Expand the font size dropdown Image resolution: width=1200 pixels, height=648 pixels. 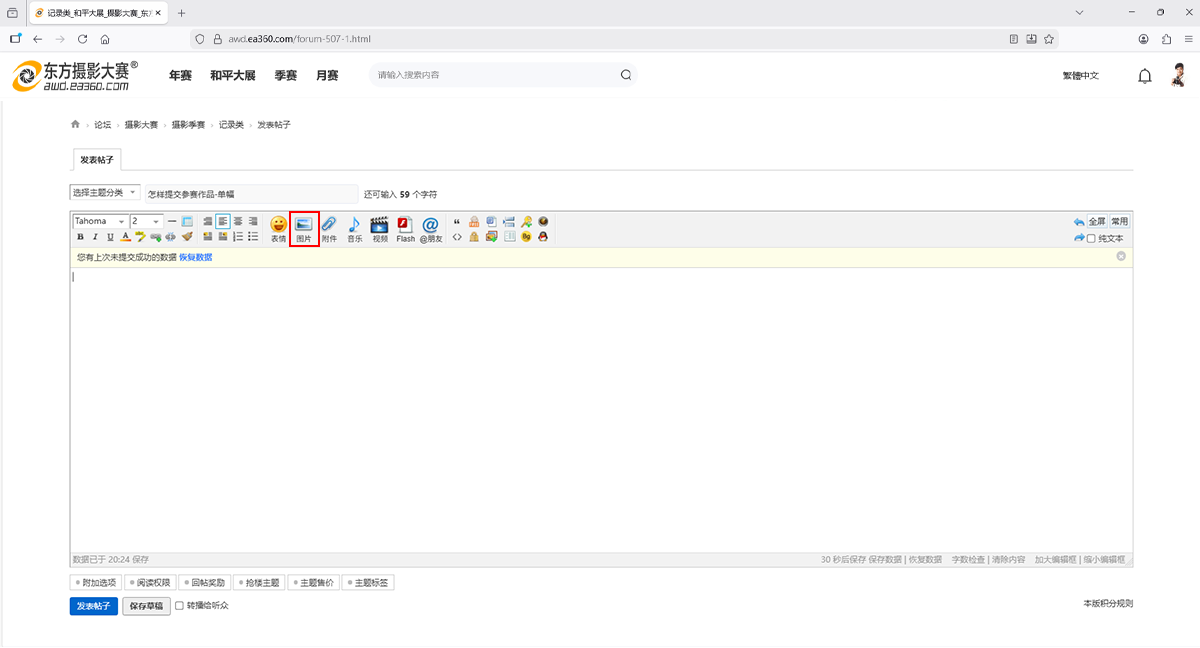pyautogui.click(x=146, y=221)
